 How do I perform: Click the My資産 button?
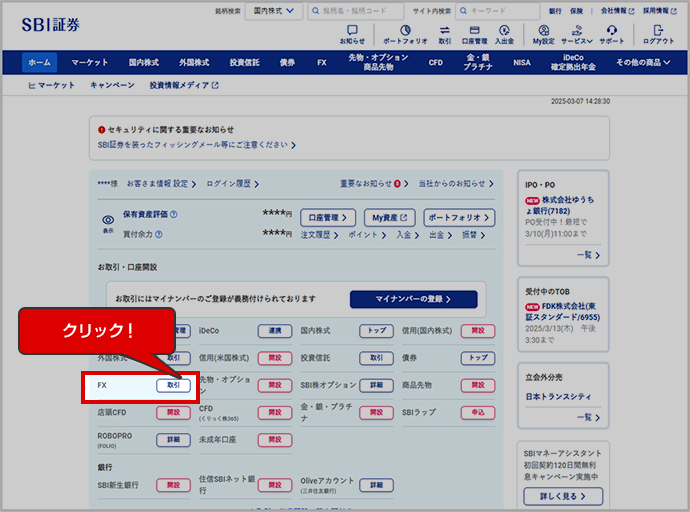[x=389, y=218]
